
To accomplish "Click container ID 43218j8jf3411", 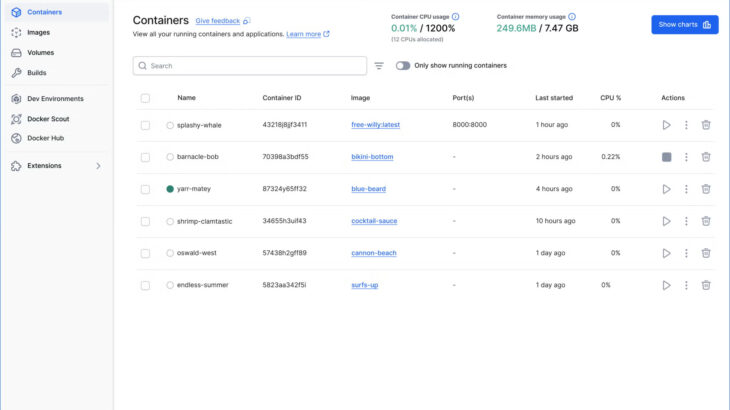I will pos(284,125).
